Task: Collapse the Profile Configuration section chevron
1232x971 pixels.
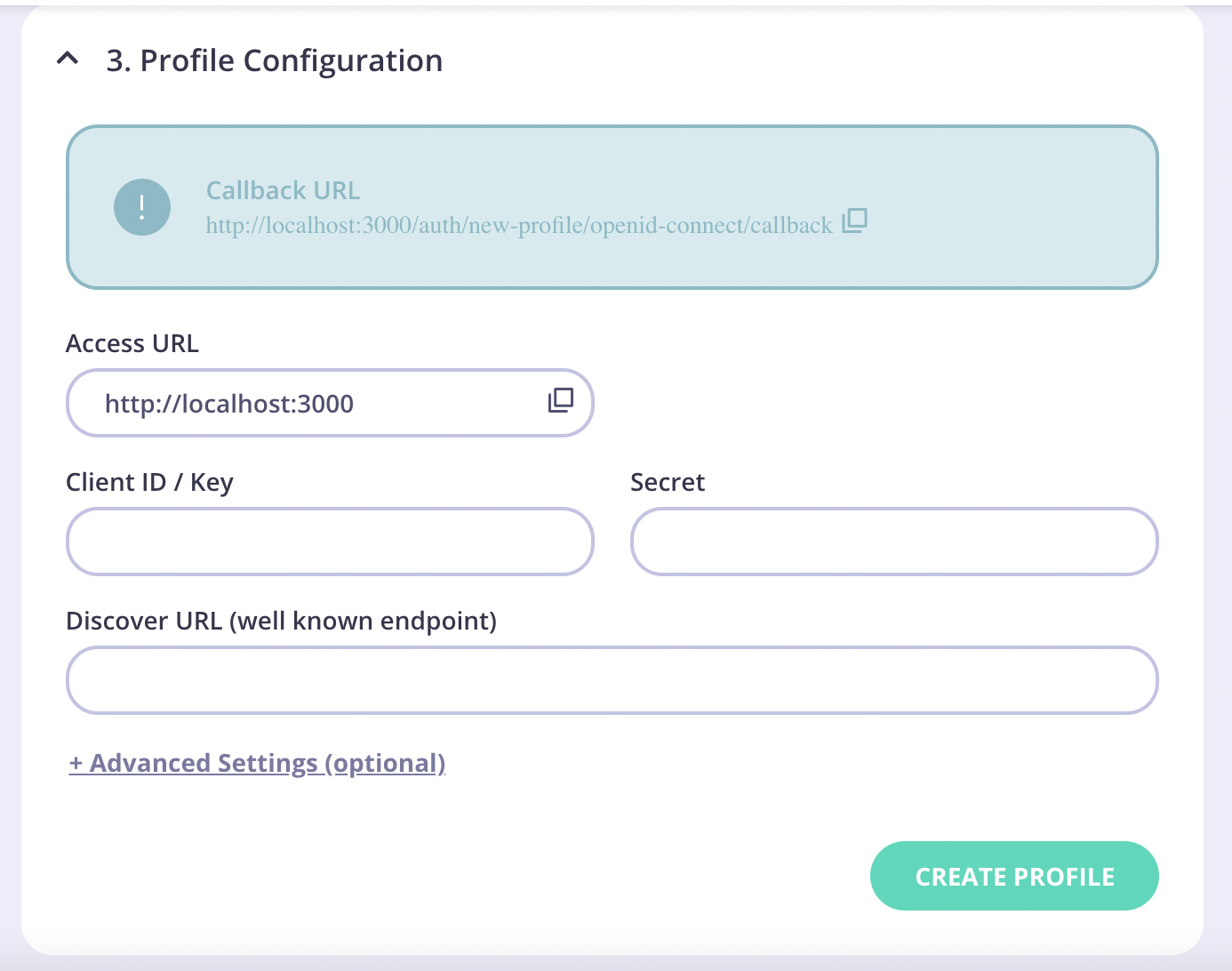Action: (x=68, y=59)
